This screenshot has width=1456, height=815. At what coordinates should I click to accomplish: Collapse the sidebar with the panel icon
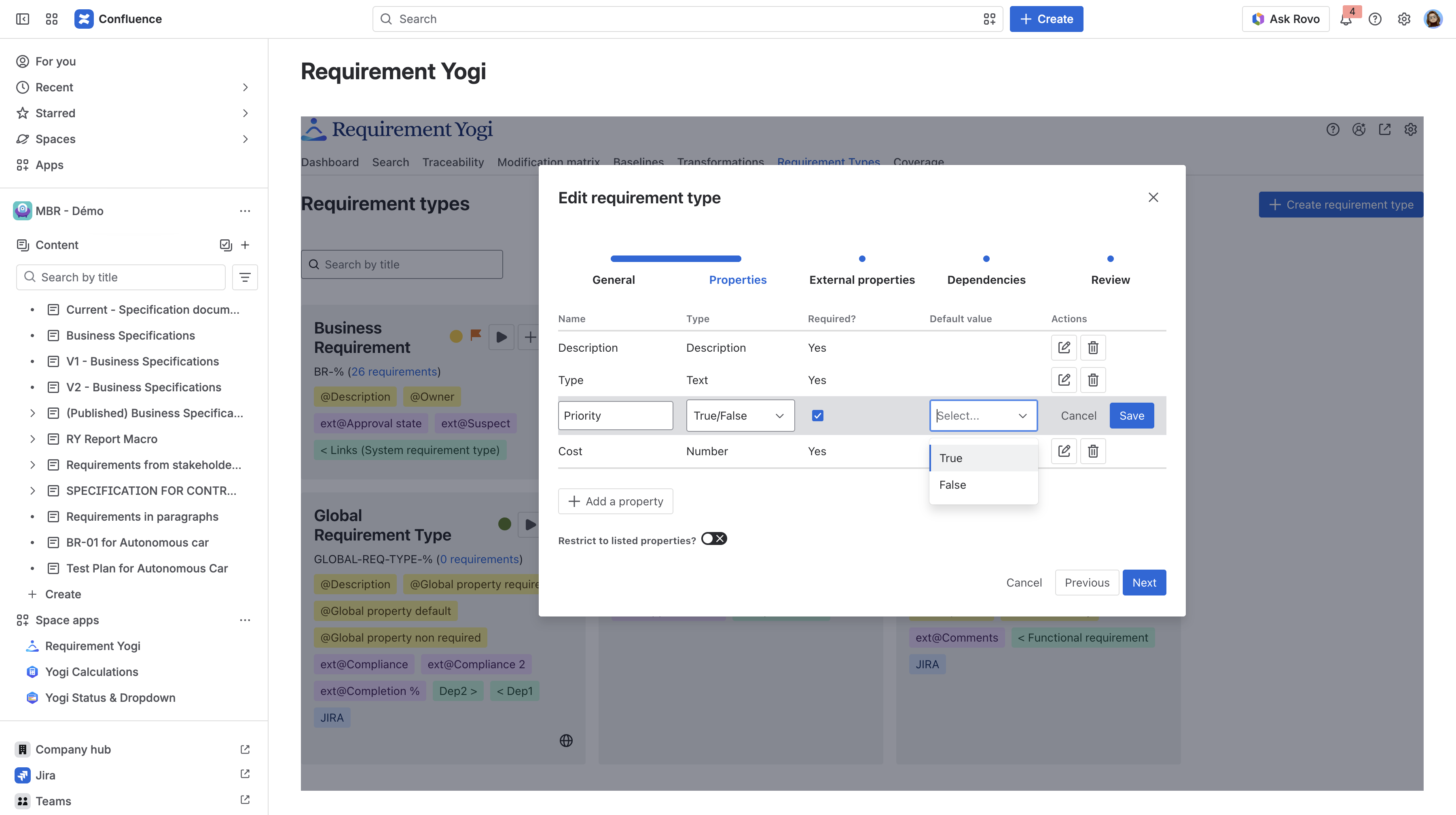coord(23,19)
